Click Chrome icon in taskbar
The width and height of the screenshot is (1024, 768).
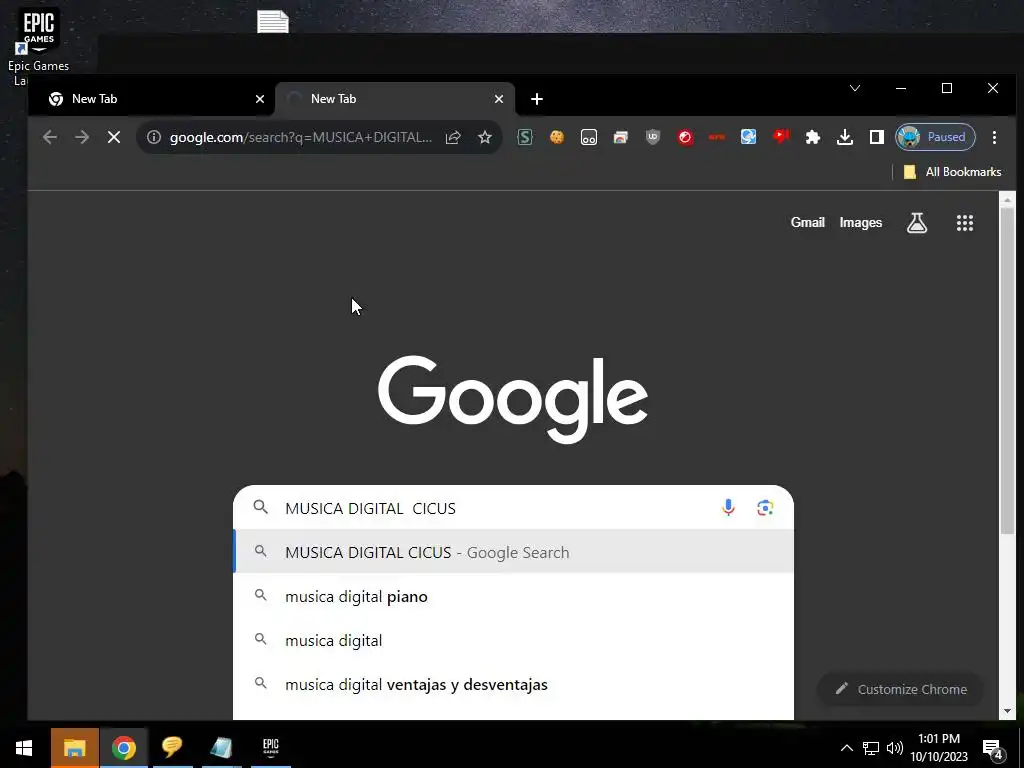point(123,748)
